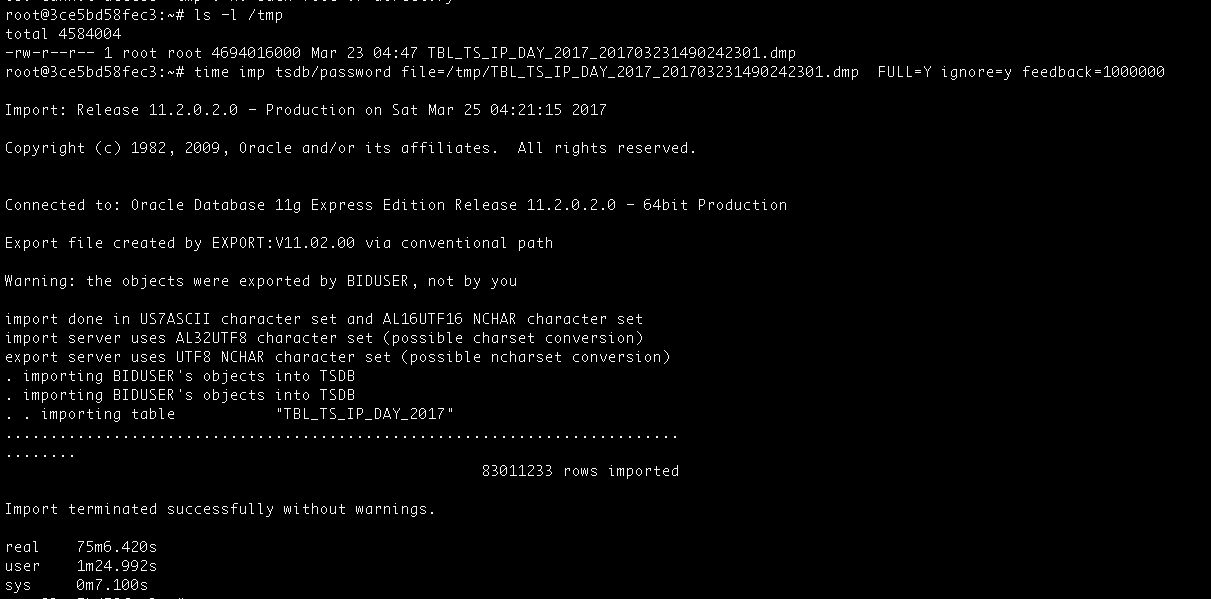Click the 'feedback=1000000' parameter

click(x=1093, y=72)
